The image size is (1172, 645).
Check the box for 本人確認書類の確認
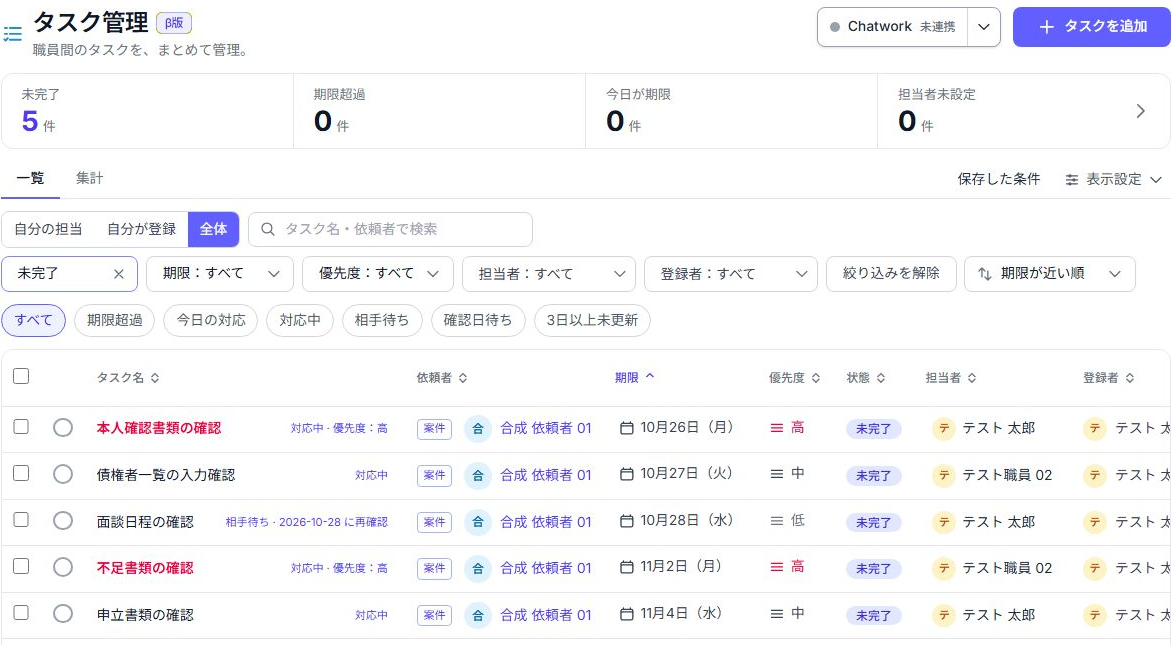pyautogui.click(x=21, y=427)
